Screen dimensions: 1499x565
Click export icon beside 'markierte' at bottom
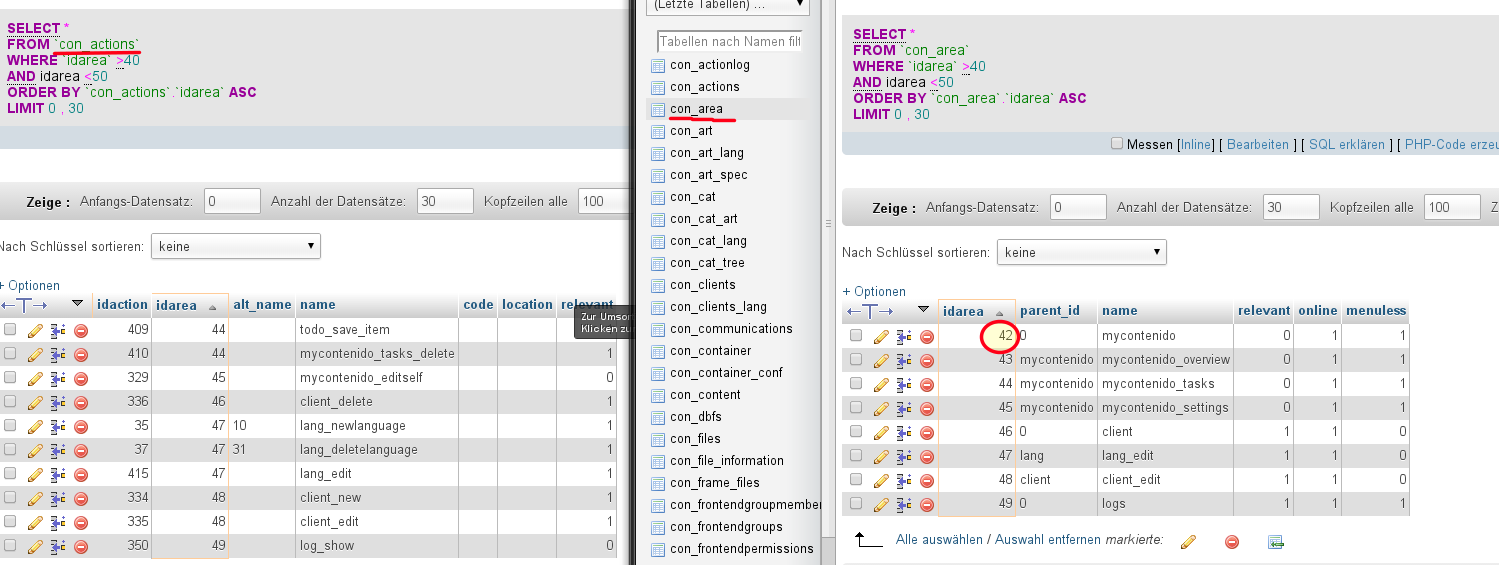click(1275, 541)
